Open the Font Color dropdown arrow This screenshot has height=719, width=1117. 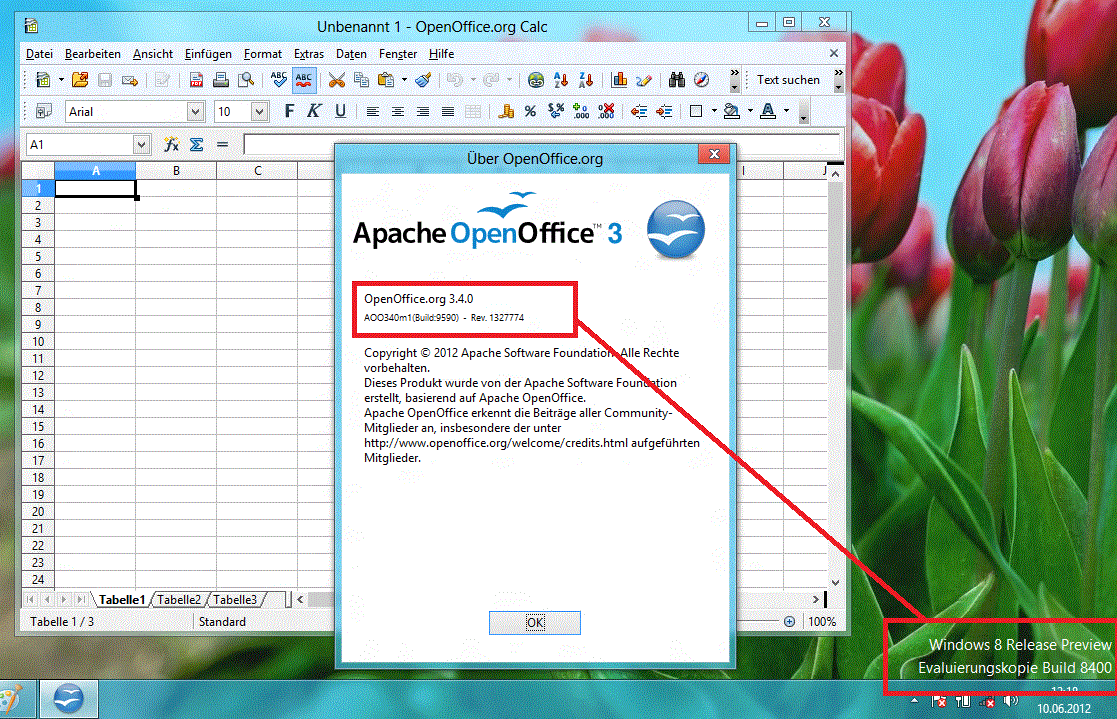pos(786,111)
